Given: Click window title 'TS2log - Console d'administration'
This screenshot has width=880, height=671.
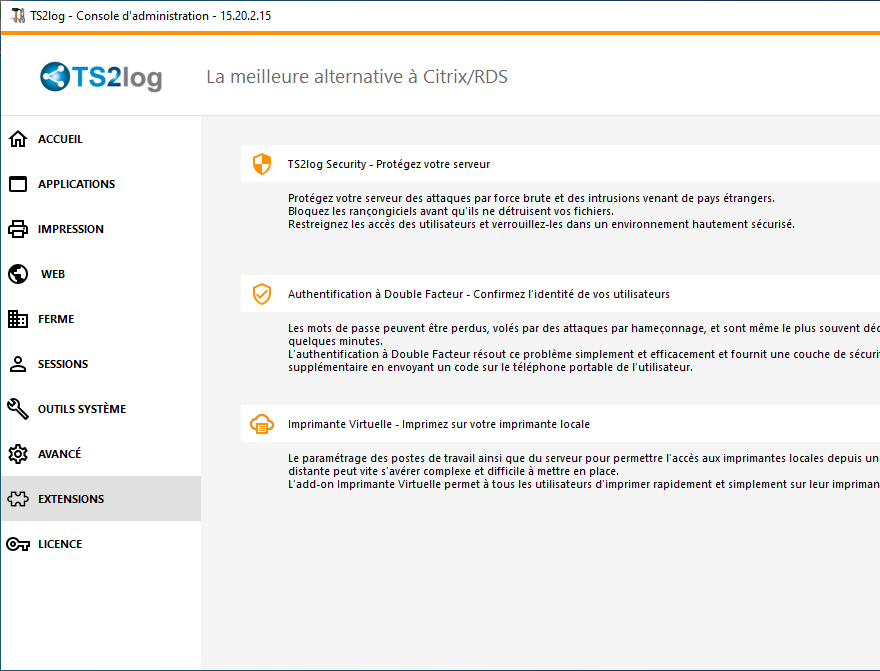Looking at the screenshot, I should [120, 16].
